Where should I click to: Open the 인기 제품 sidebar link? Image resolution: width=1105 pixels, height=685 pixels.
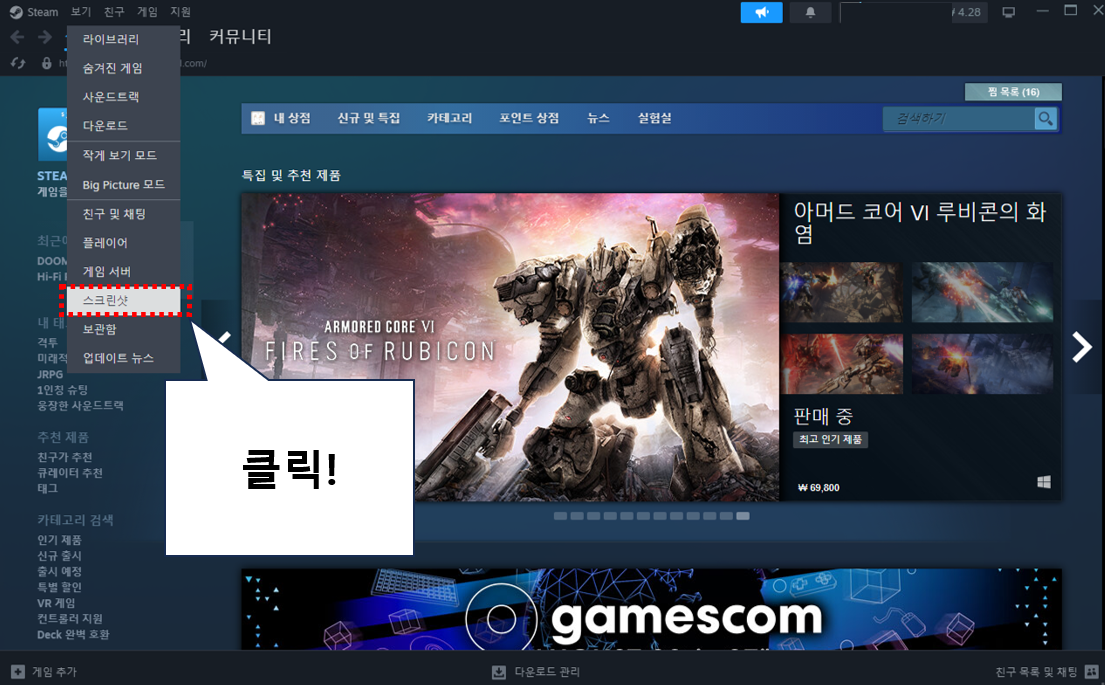coord(59,540)
